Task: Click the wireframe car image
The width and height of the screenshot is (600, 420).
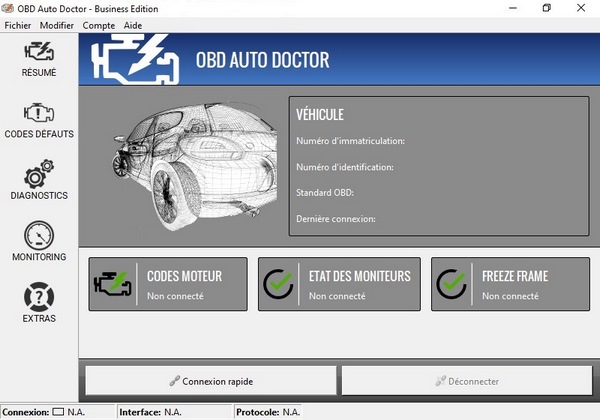Action: (x=195, y=166)
